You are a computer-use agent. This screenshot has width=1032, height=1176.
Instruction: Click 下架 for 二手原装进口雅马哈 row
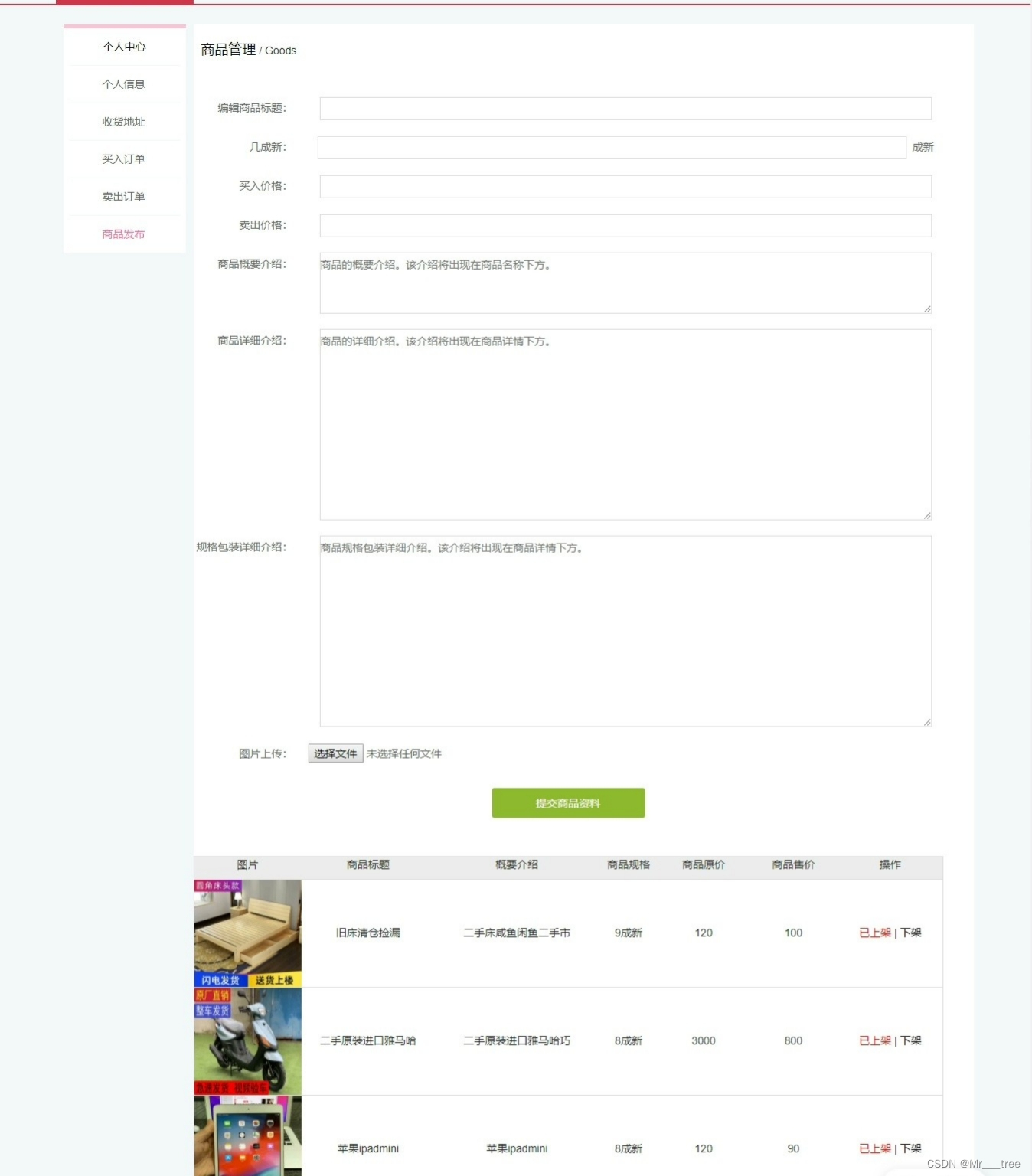pos(911,1040)
